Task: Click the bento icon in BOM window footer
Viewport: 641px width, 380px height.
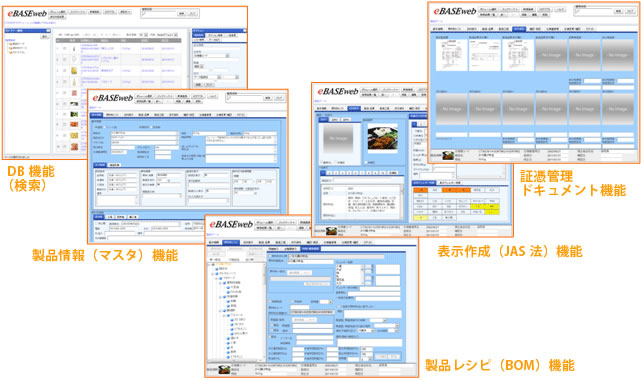Action: click(x=224, y=369)
